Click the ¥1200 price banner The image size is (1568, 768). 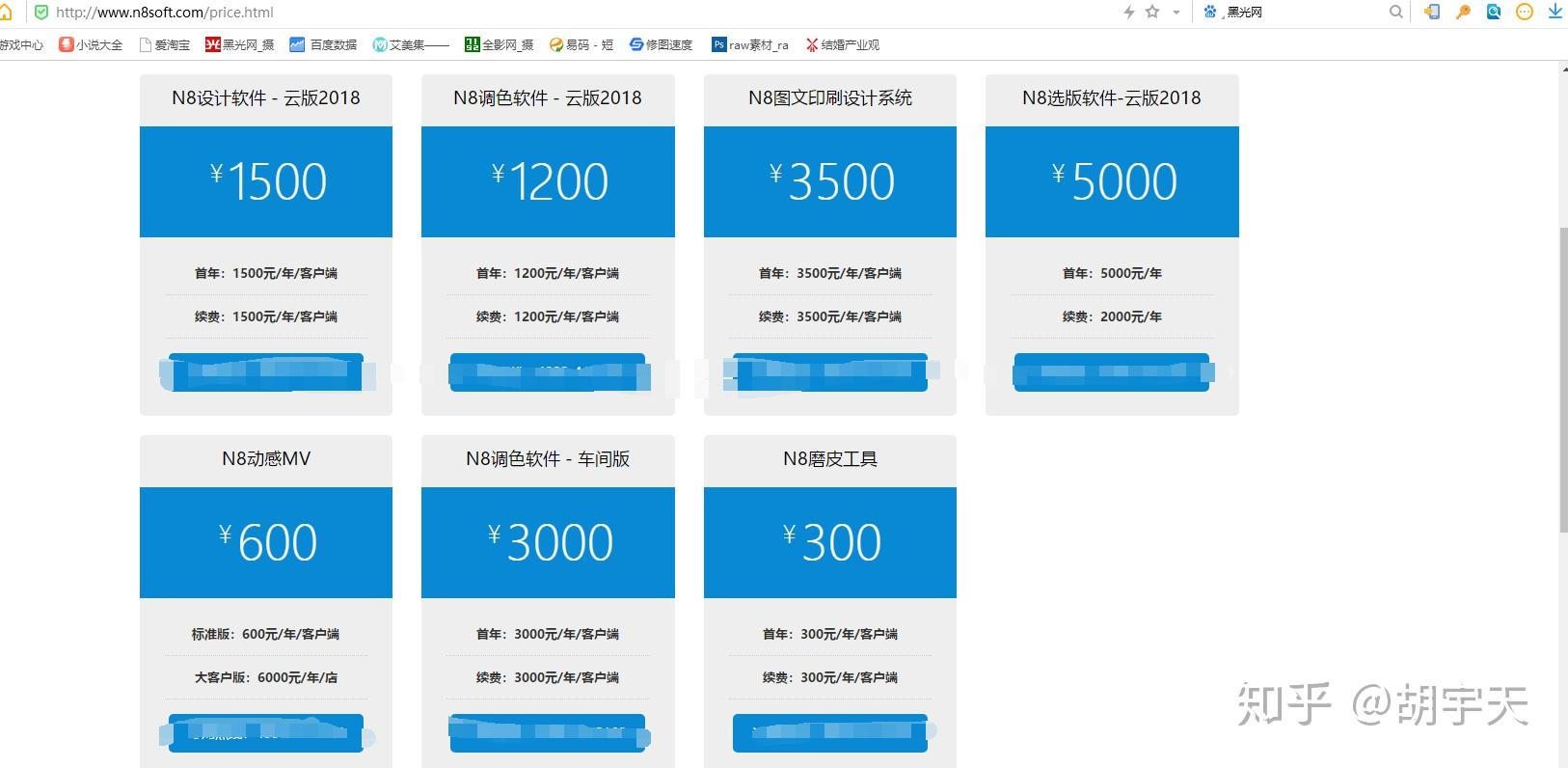coord(548,181)
